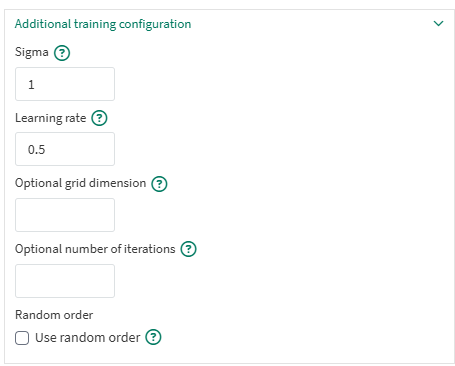Focus the Sigma input field
This screenshot has height=366, width=455.
(65, 84)
